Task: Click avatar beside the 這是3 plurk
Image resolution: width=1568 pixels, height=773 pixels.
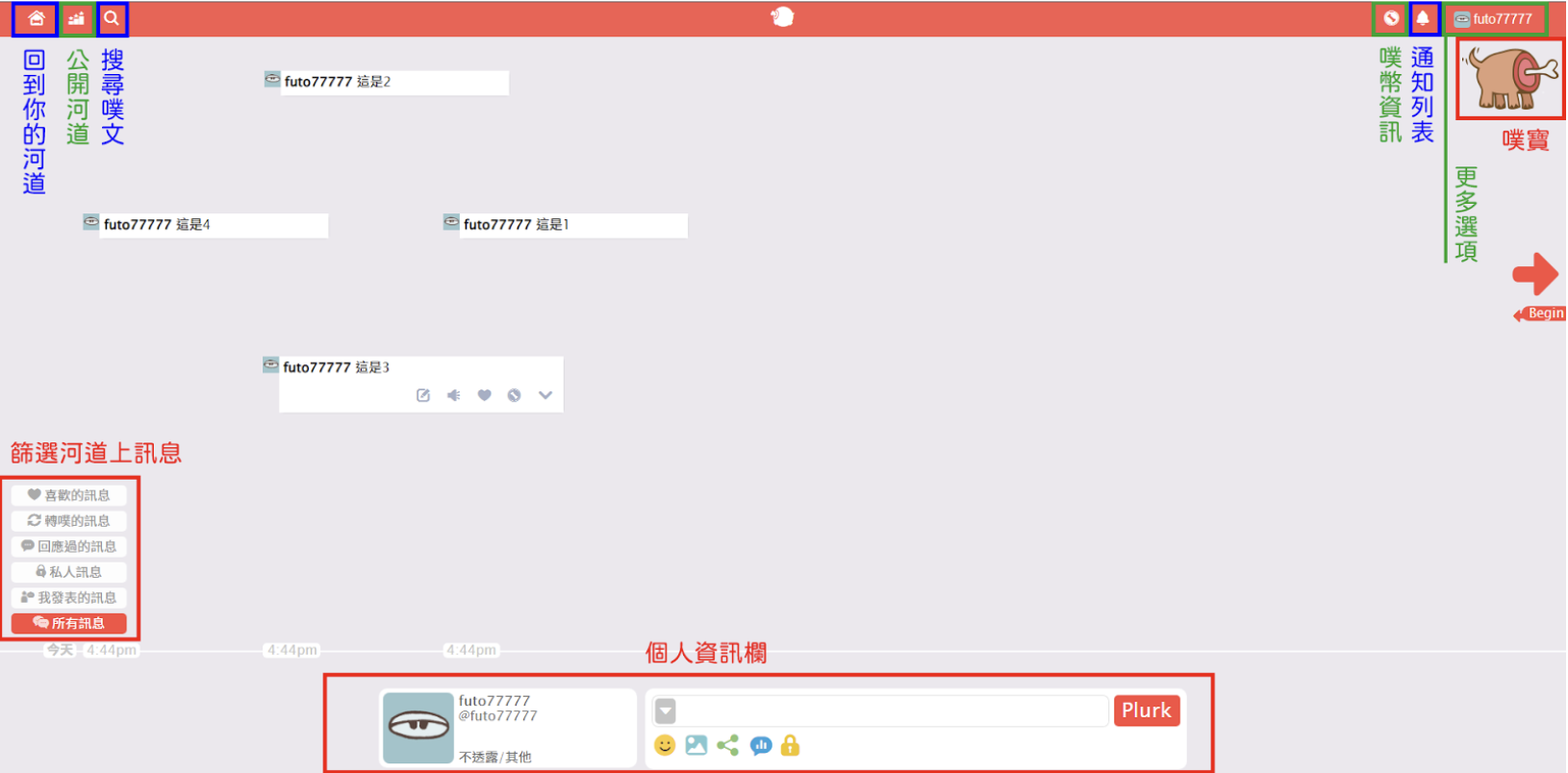Action: point(271,365)
